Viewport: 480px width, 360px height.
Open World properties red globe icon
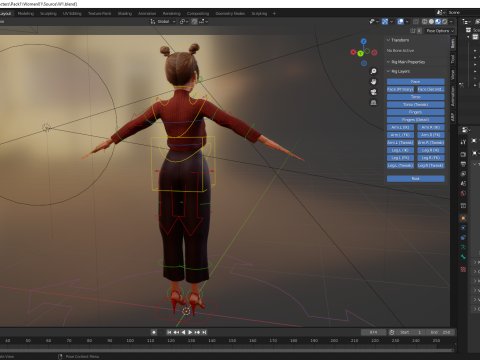click(463, 193)
